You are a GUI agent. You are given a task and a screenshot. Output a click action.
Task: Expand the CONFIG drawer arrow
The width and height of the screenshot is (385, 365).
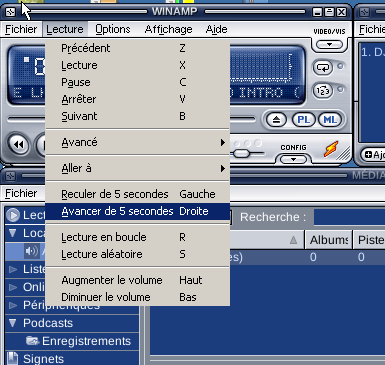click(293, 159)
